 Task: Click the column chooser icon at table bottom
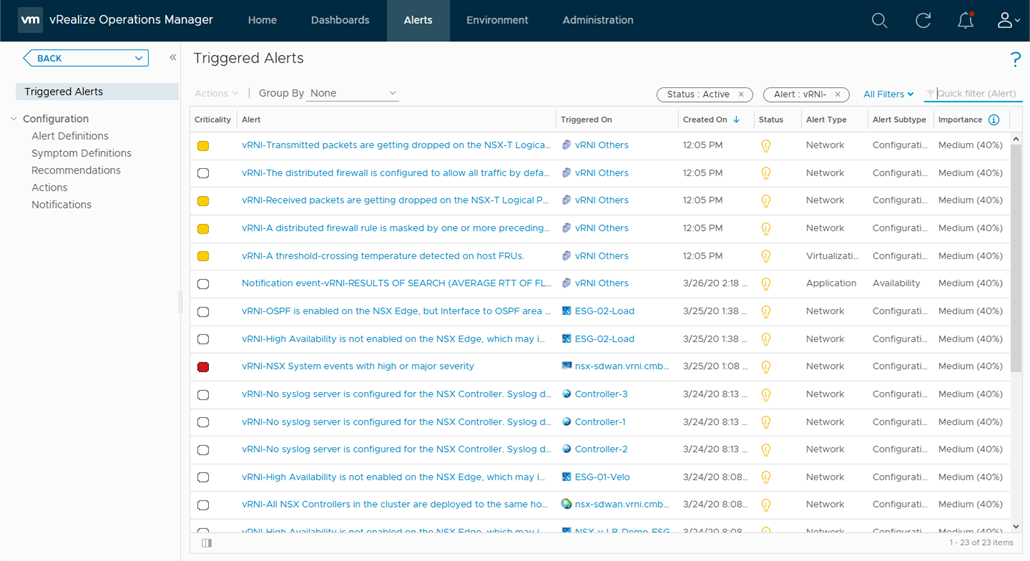click(x=207, y=543)
